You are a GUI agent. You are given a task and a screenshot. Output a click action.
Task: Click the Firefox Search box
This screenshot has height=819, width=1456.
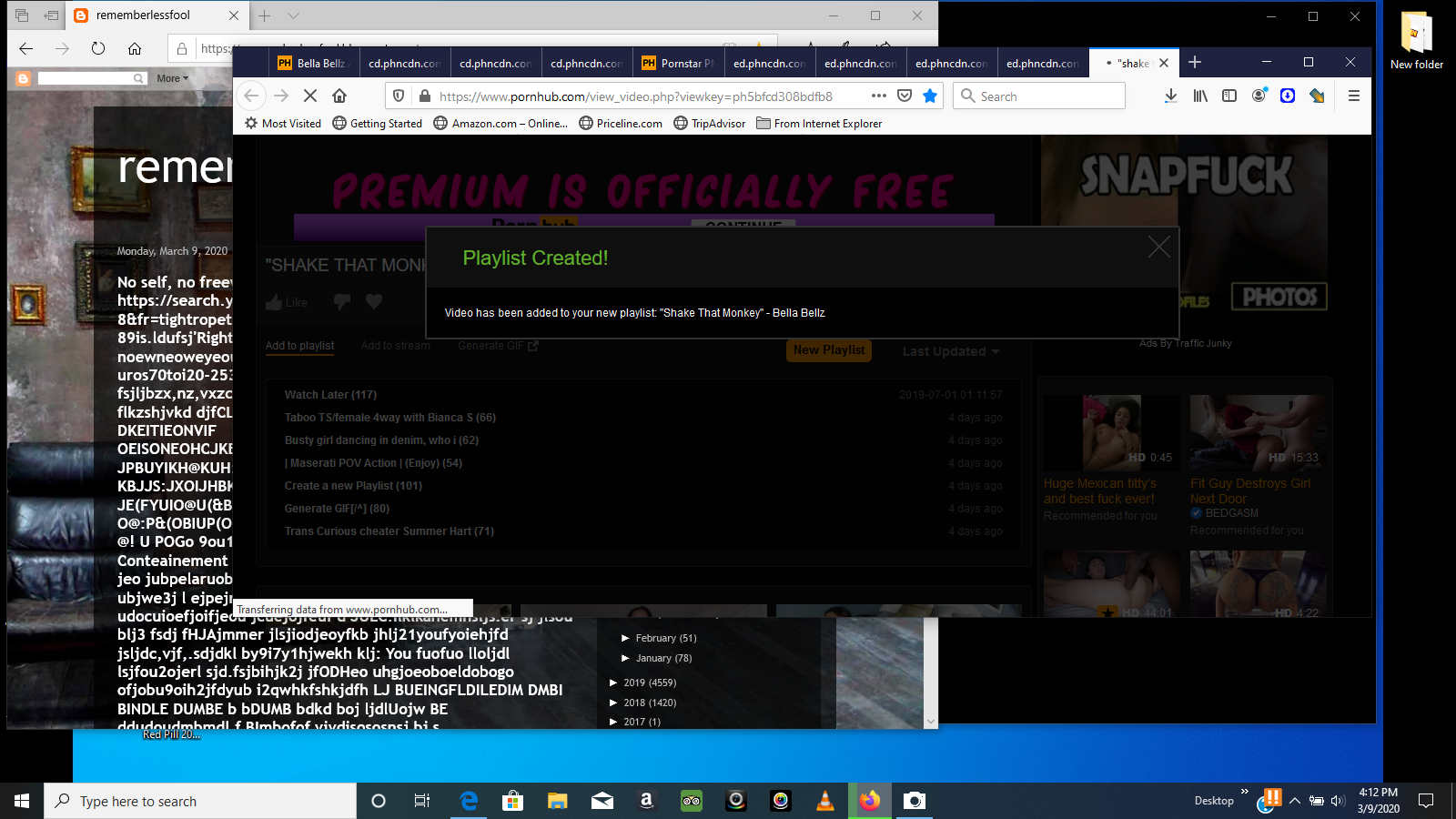1039,96
